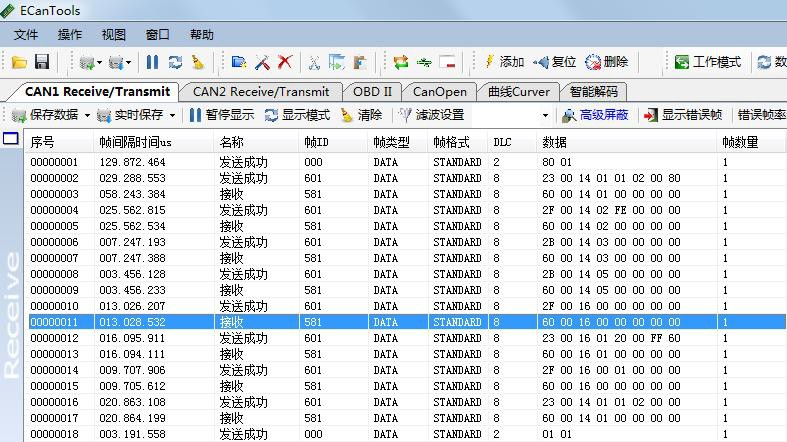
Task: Click the open folder icon in top toolbar
Action: coord(20,62)
